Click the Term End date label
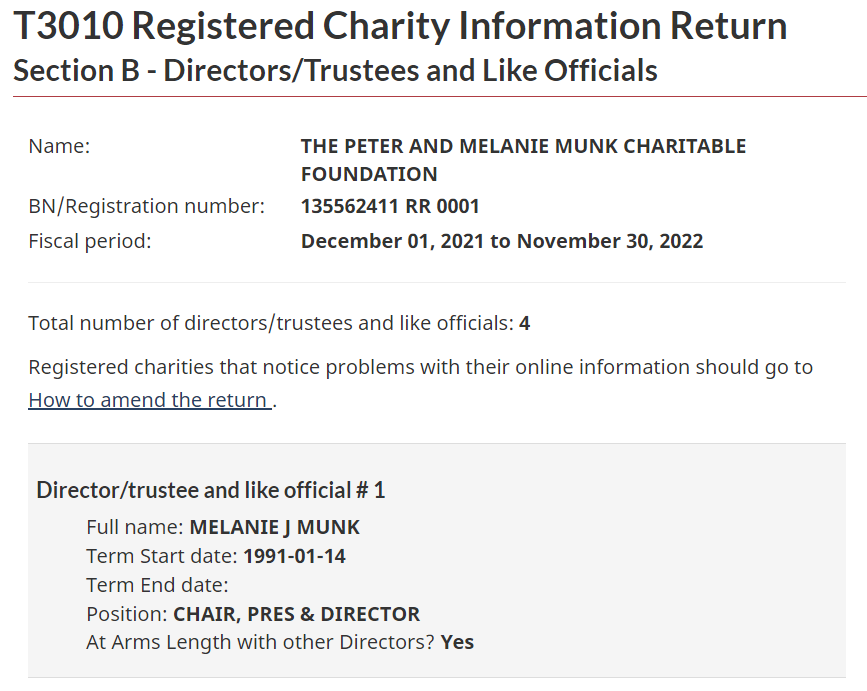 (x=157, y=585)
